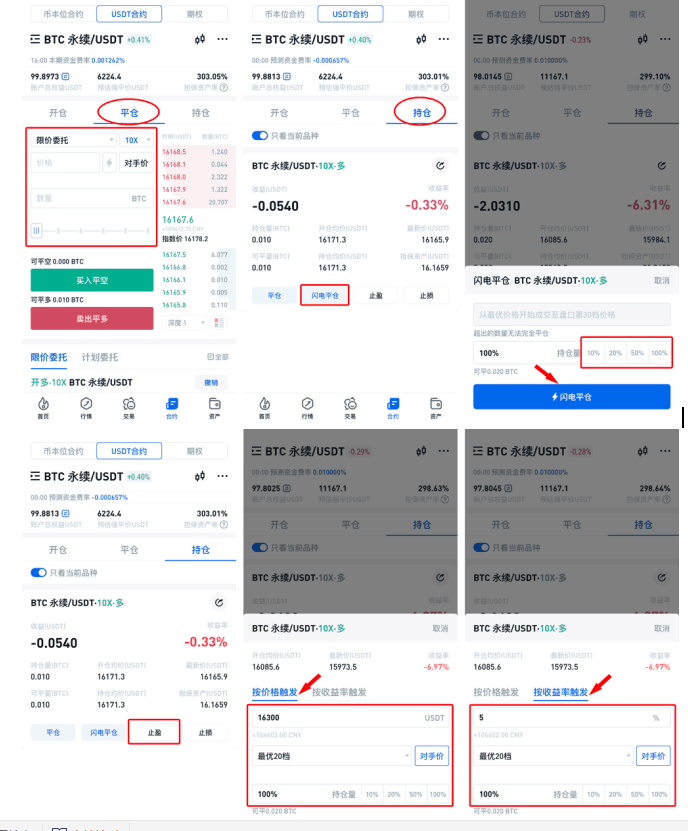688x831 pixels.
Task: Tap share icon on dimmed -6.31% position card
Action: 661,166
